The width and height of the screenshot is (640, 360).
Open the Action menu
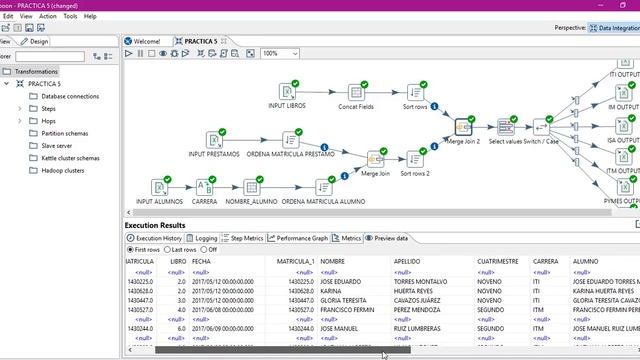[x=48, y=16]
